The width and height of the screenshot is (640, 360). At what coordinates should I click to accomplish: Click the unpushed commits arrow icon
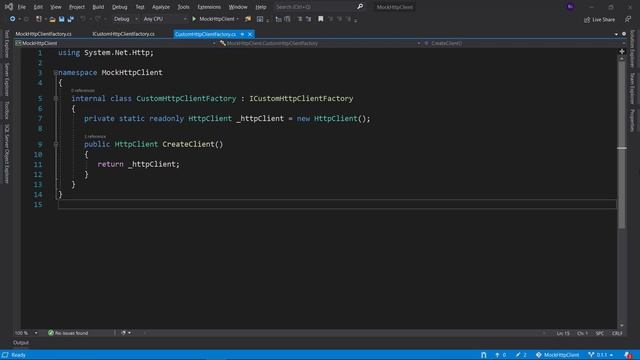click(x=497, y=355)
